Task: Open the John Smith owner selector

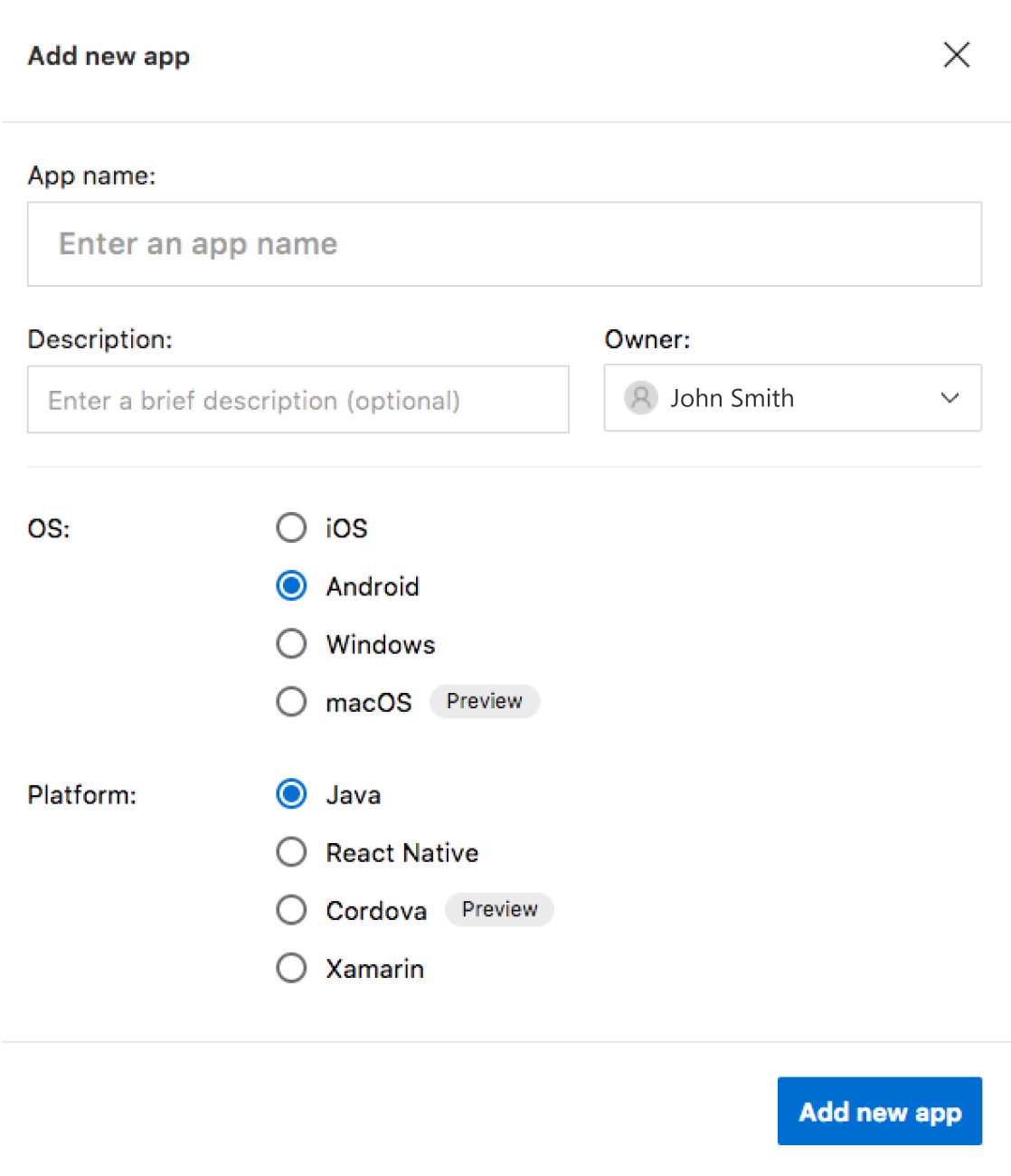Action: coord(791,398)
